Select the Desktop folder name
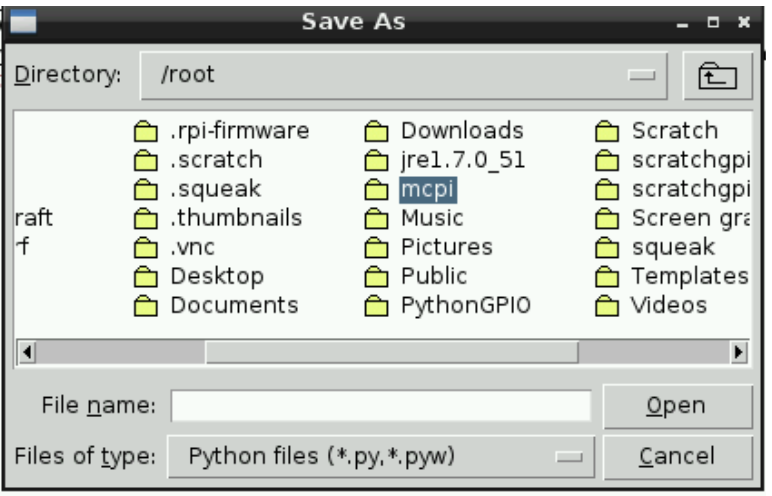Viewport: 772px width, 496px height. tap(217, 276)
